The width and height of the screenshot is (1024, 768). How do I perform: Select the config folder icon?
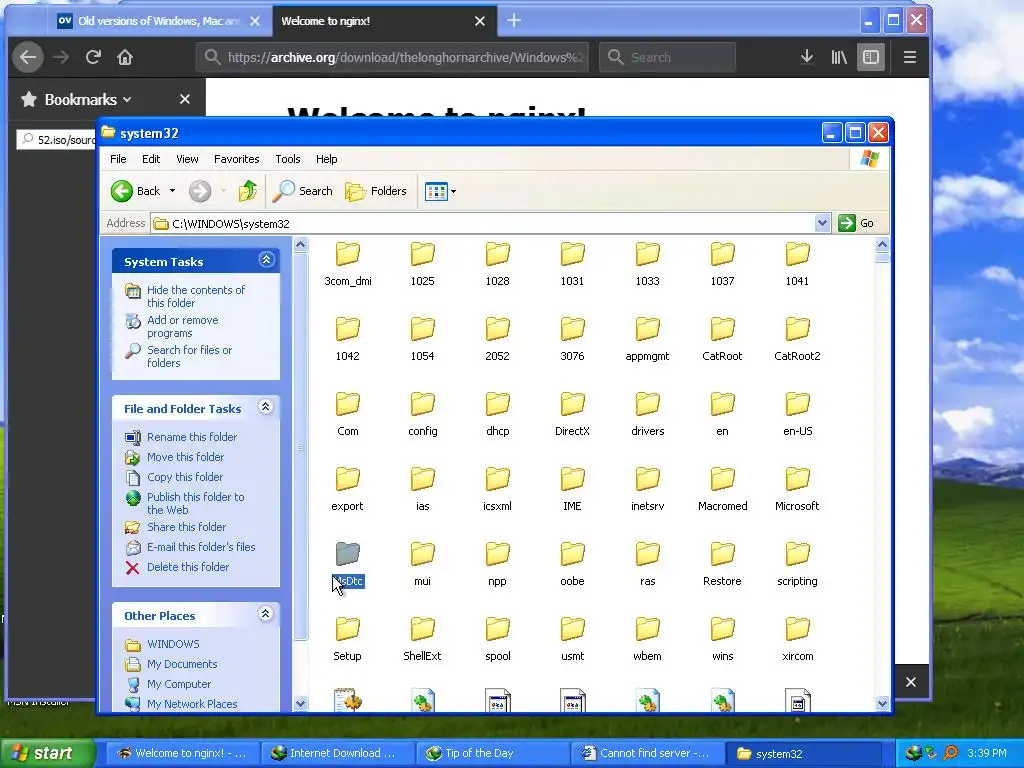click(423, 404)
